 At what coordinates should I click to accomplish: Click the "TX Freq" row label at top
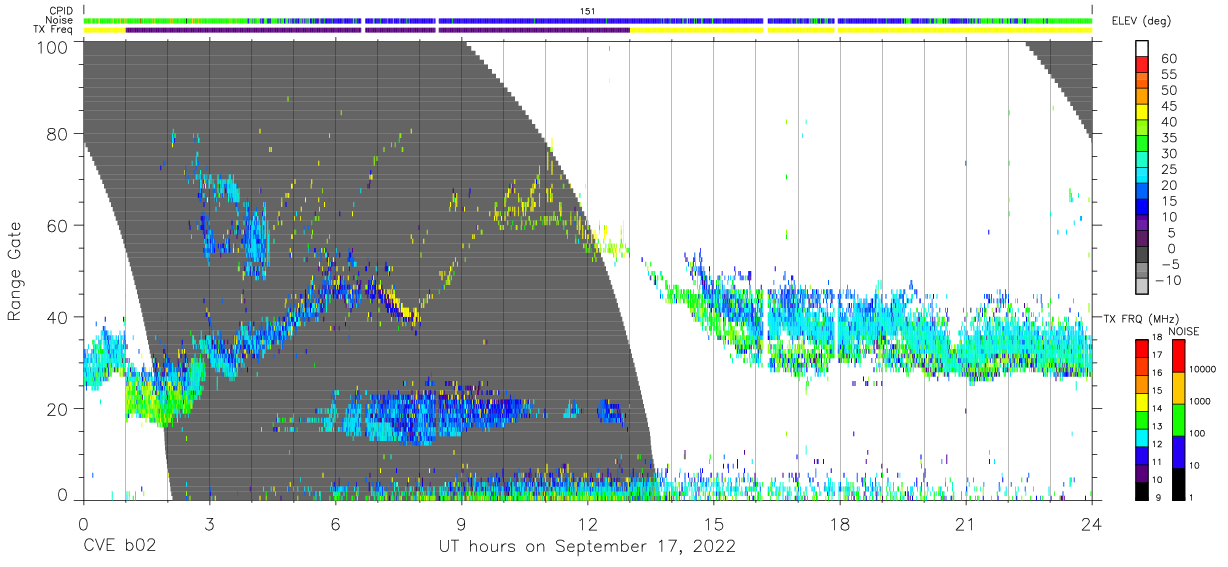(x=54, y=30)
